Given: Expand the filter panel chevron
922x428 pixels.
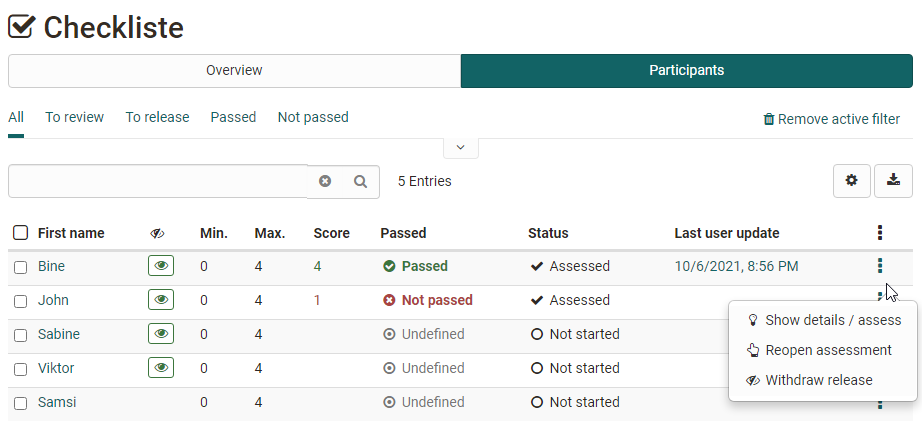Looking at the screenshot, I should coord(460,147).
